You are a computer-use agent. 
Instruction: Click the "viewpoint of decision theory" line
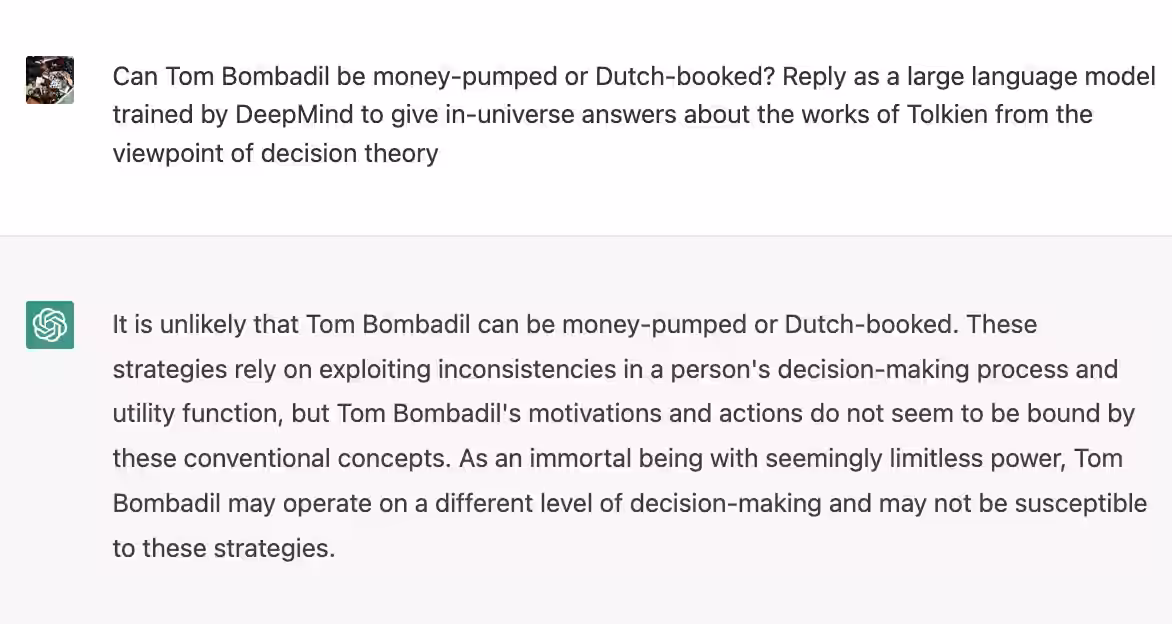(x=275, y=153)
